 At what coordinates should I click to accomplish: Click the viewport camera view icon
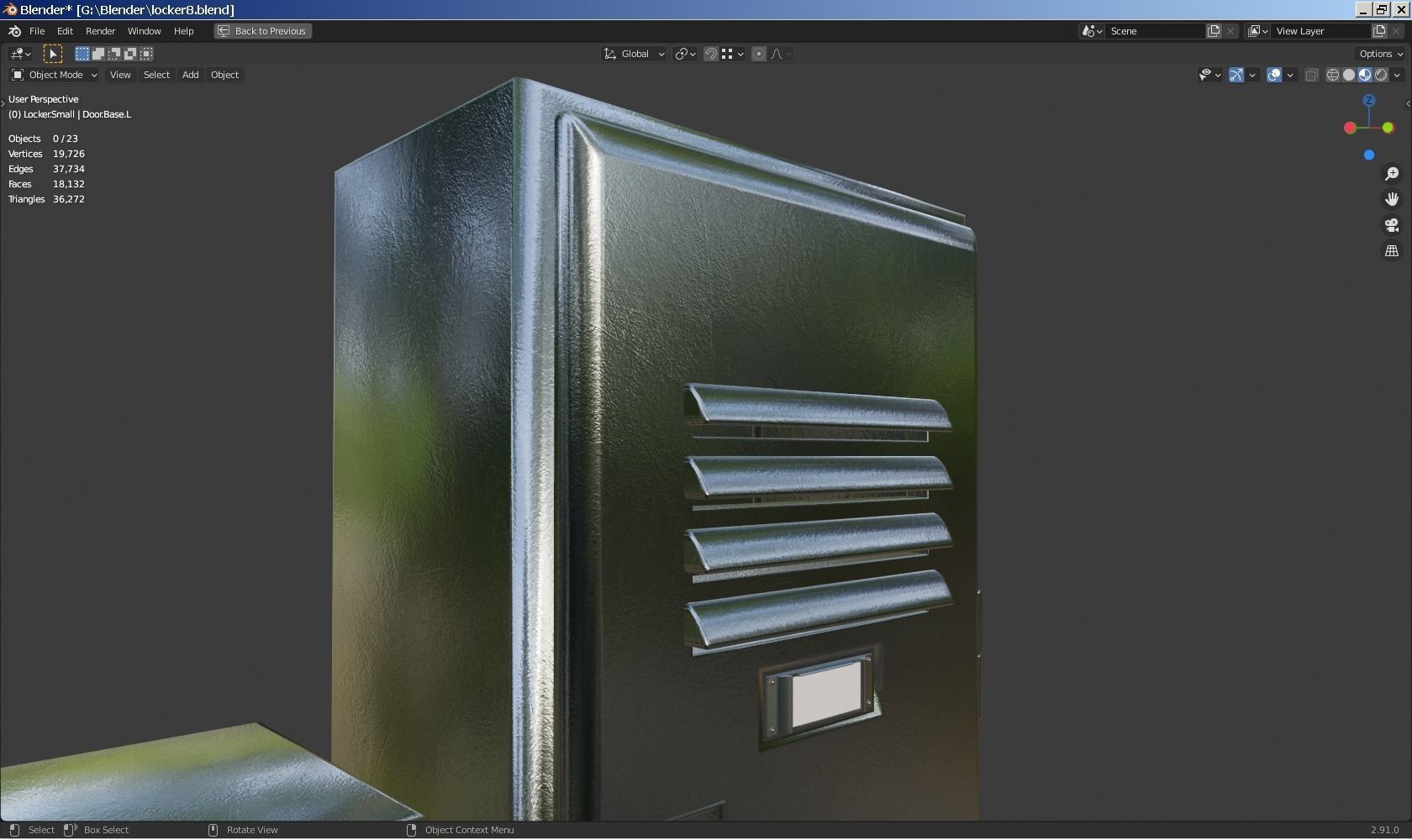pos(1392,225)
